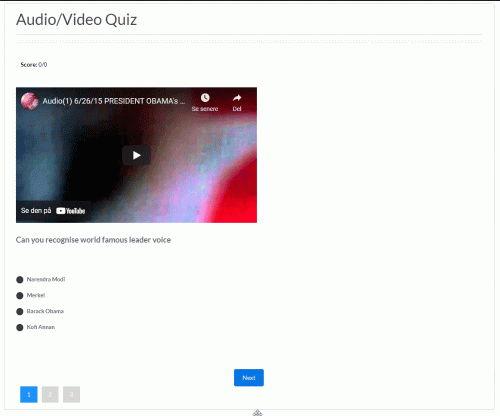Screen dimensions: 500x416
Task: Select the Narendra Modi radio option
Action: [x=20, y=279]
